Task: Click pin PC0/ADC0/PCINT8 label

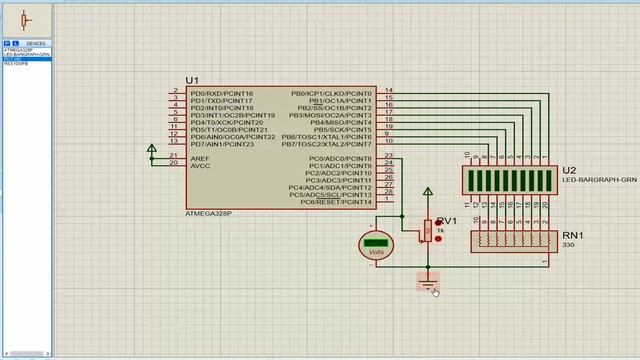Action: point(340,159)
